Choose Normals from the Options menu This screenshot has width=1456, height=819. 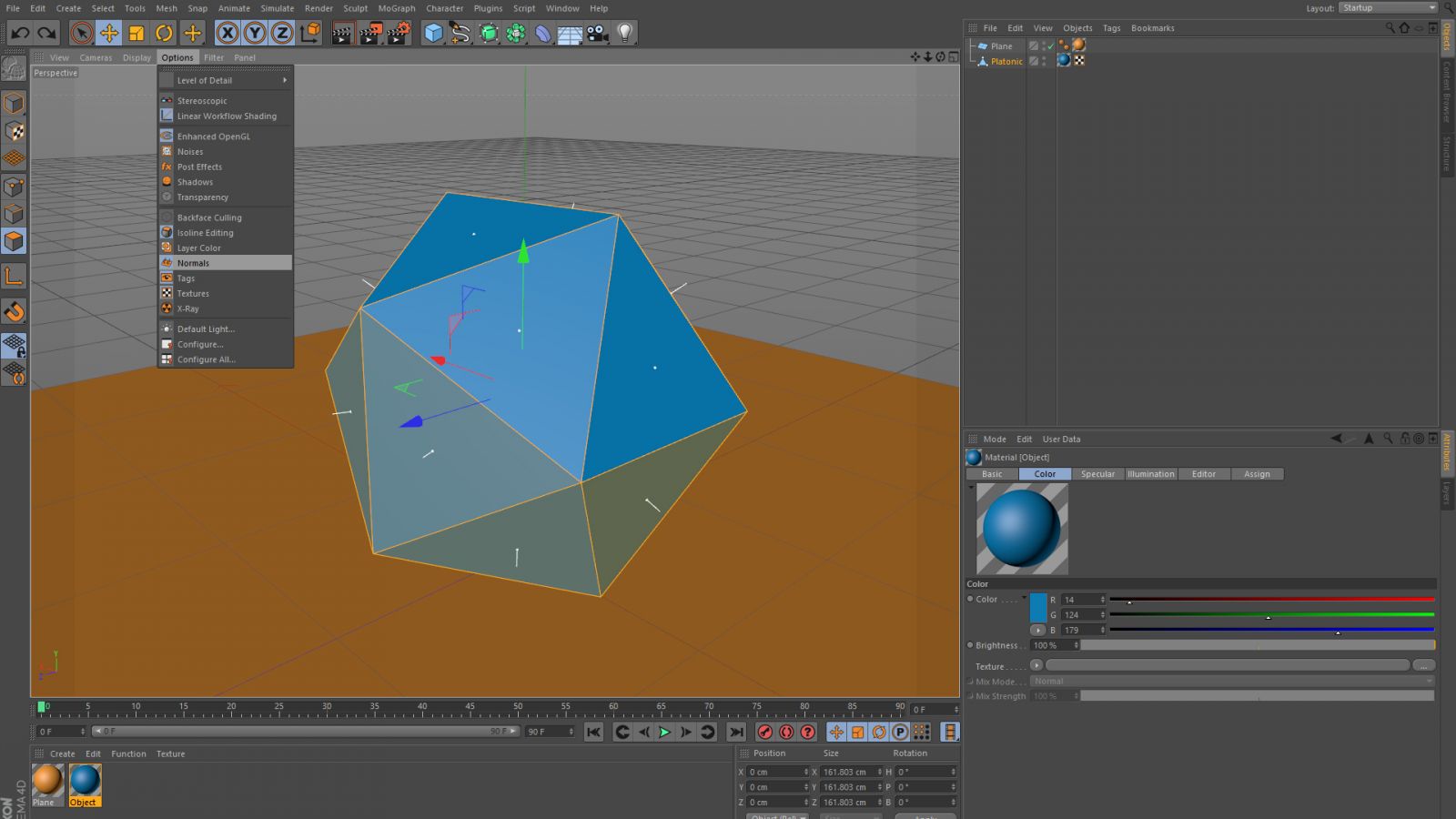193,263
